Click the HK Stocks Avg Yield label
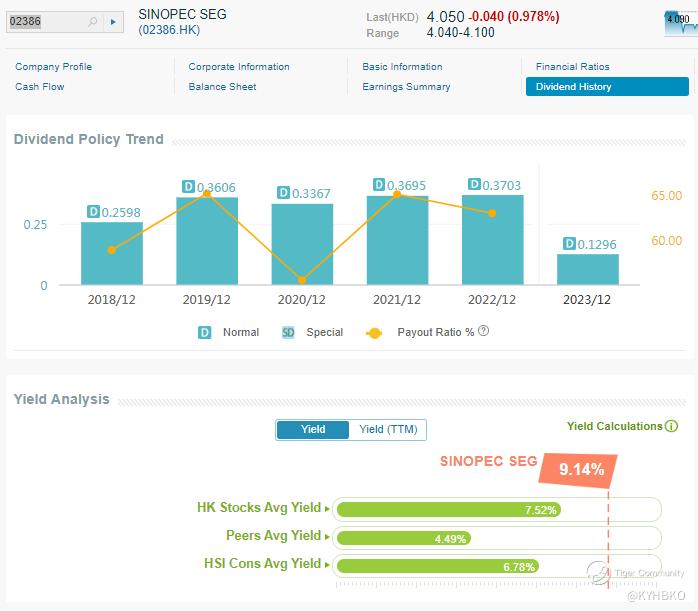 [x=259, y=507]
